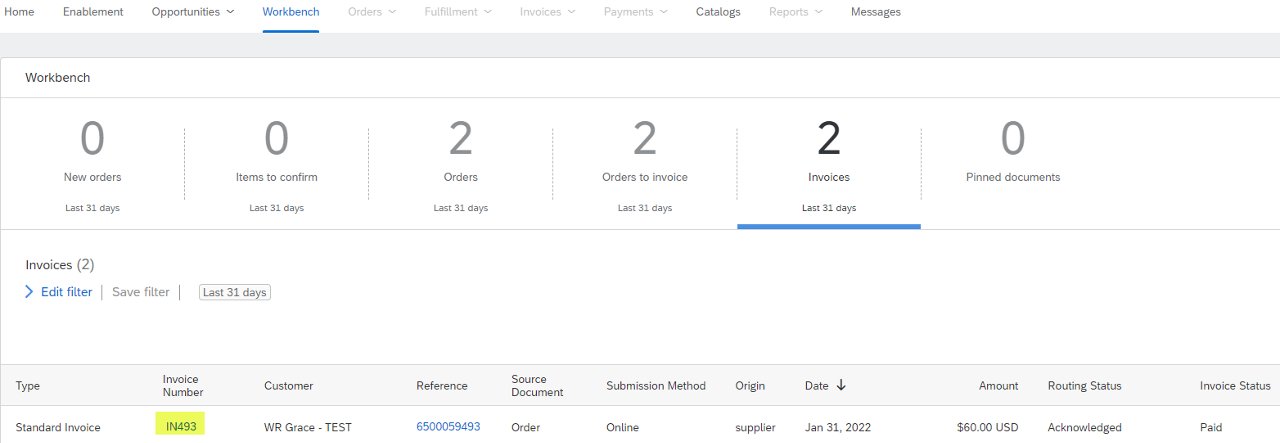Click the Workbench panel heading
Screen dimensions: 1280x443
[58, 77]
